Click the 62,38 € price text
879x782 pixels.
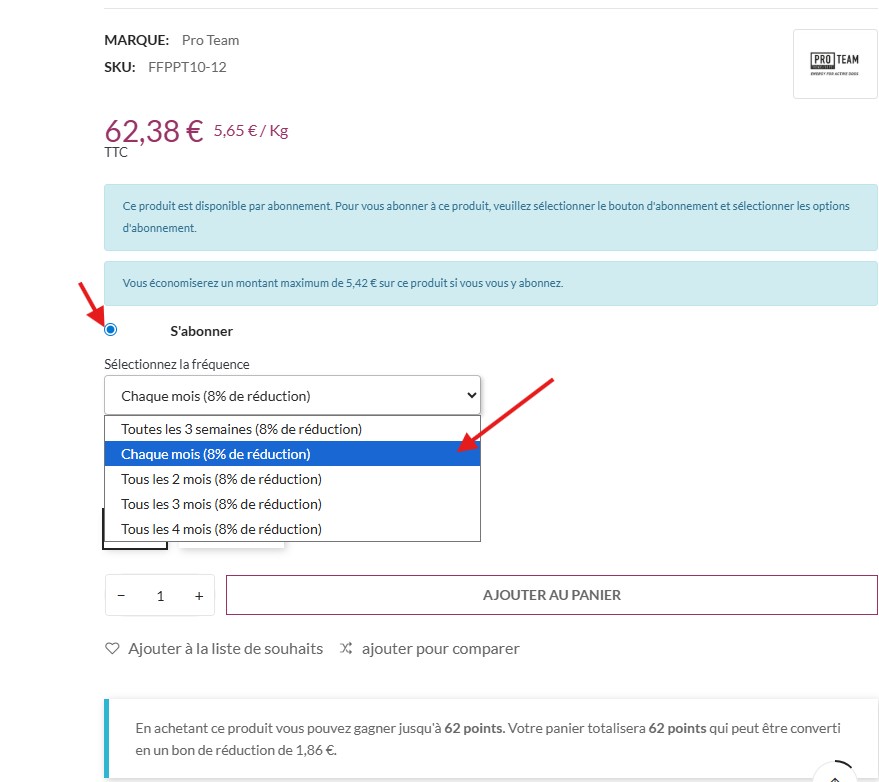click(x=153, y=131)
